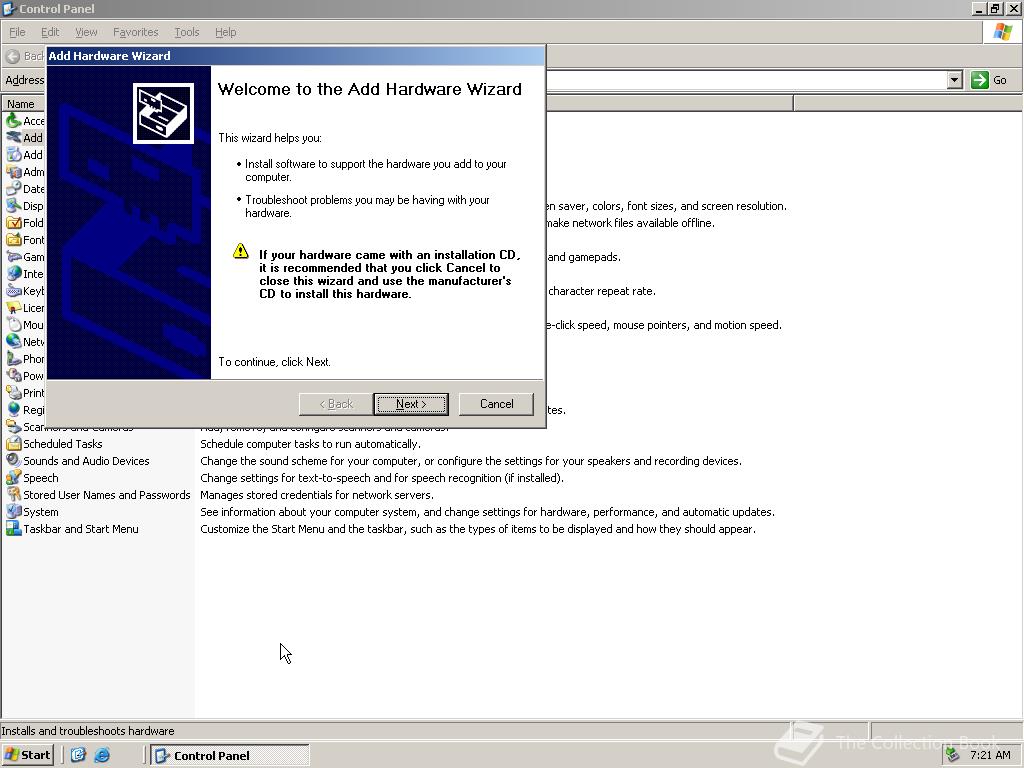Select the Licensing icon
This screenshot has height=768, width=1024.
click(14, 307)
